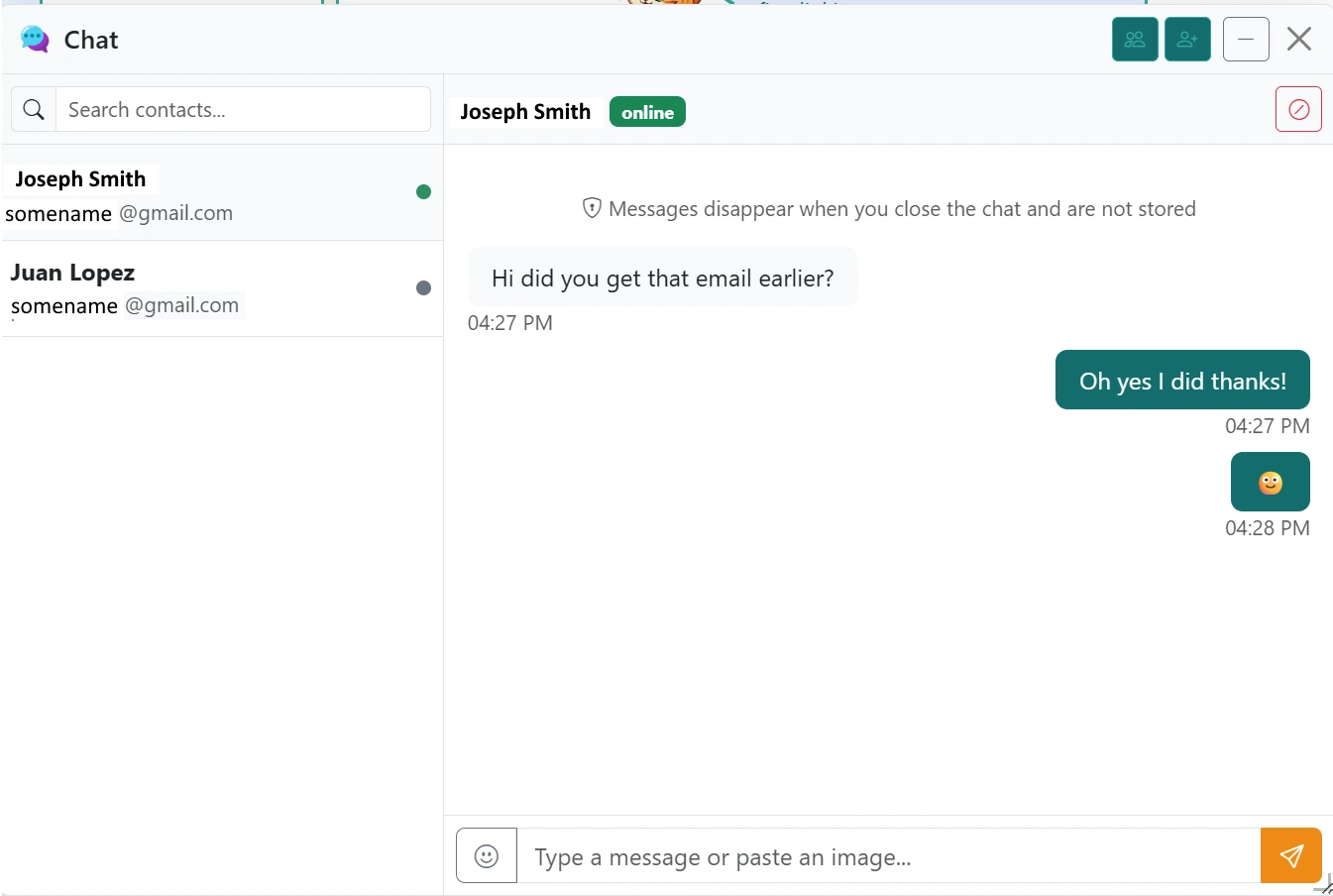Open the emoji picker
Screen dimensions: 1333x896
pyautogui.click(x=486, y=854)
